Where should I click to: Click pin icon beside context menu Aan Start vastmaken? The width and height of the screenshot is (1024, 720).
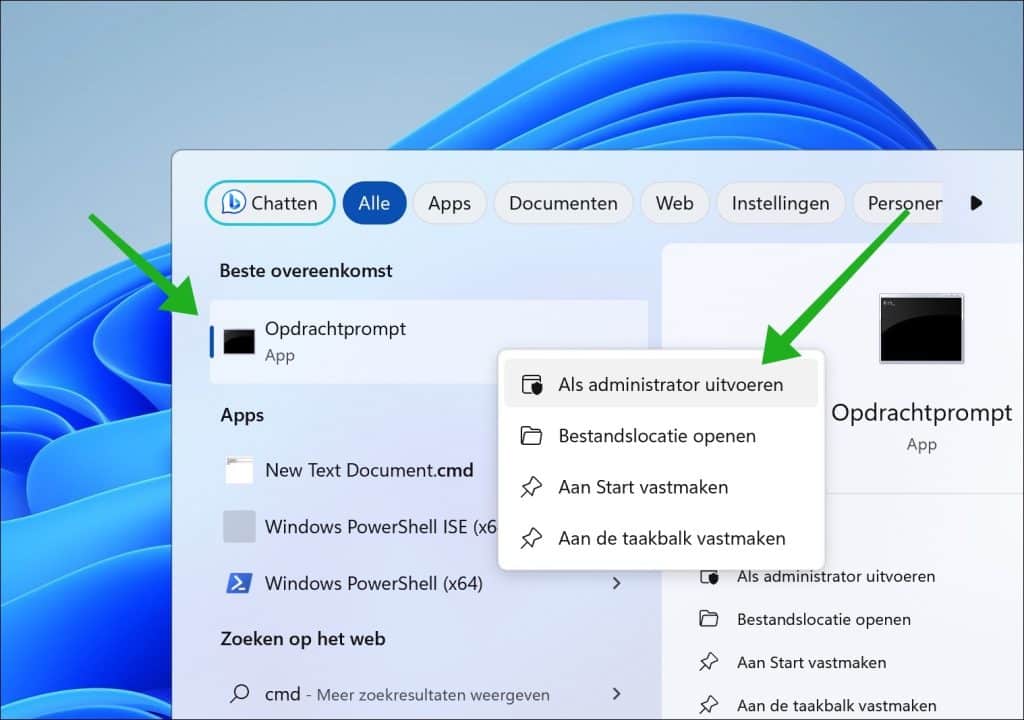click(531, 487)
